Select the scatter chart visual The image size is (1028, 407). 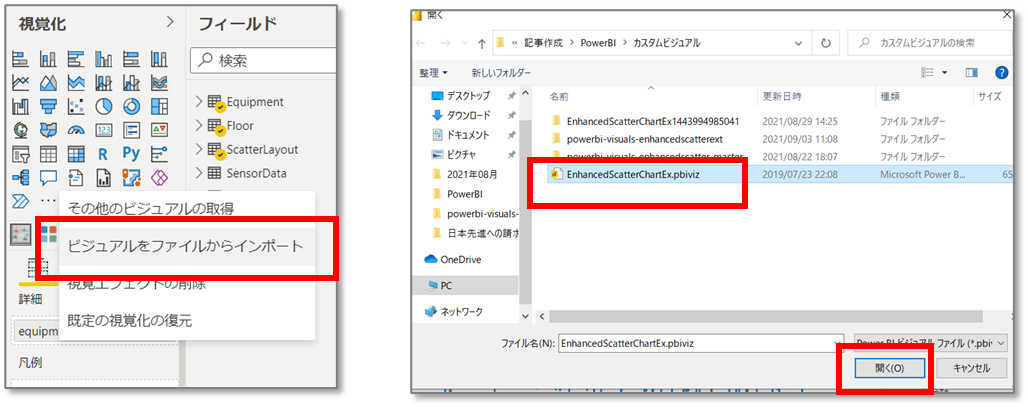76,106
